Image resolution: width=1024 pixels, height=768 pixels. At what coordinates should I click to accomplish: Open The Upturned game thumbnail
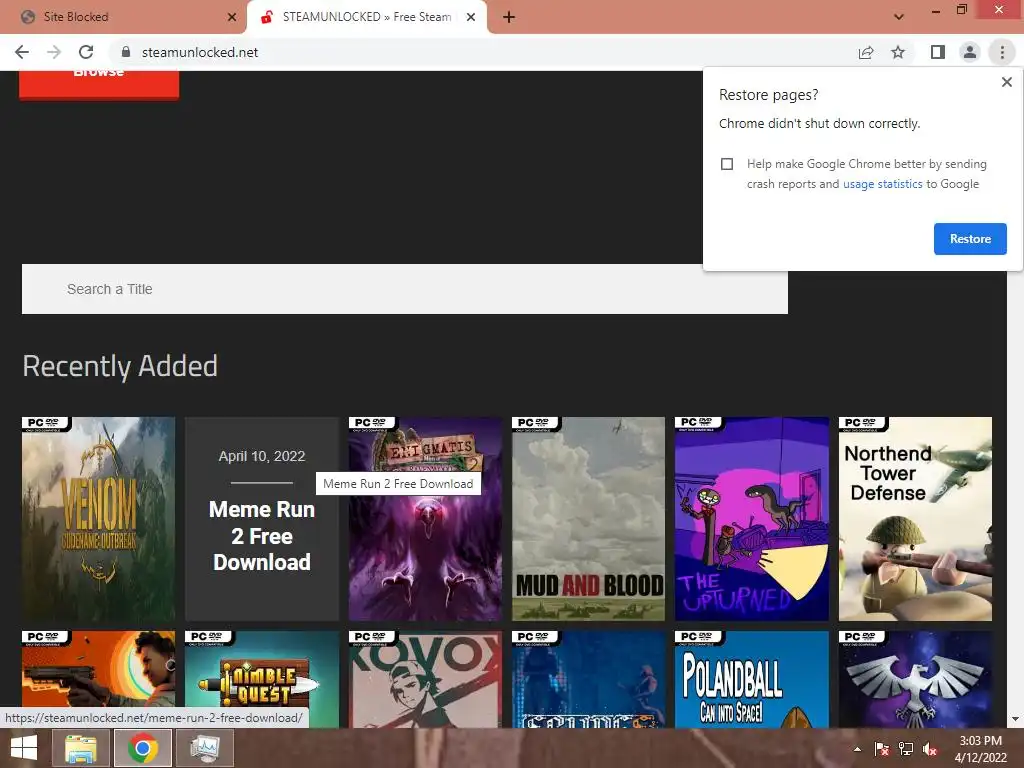(x=752, y=519)
